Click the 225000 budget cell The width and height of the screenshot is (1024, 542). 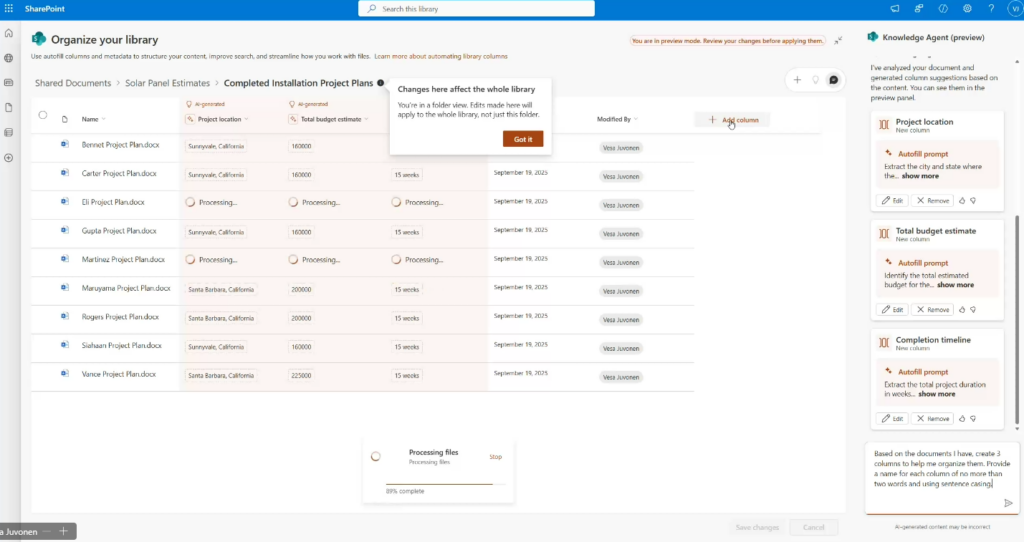301,375
